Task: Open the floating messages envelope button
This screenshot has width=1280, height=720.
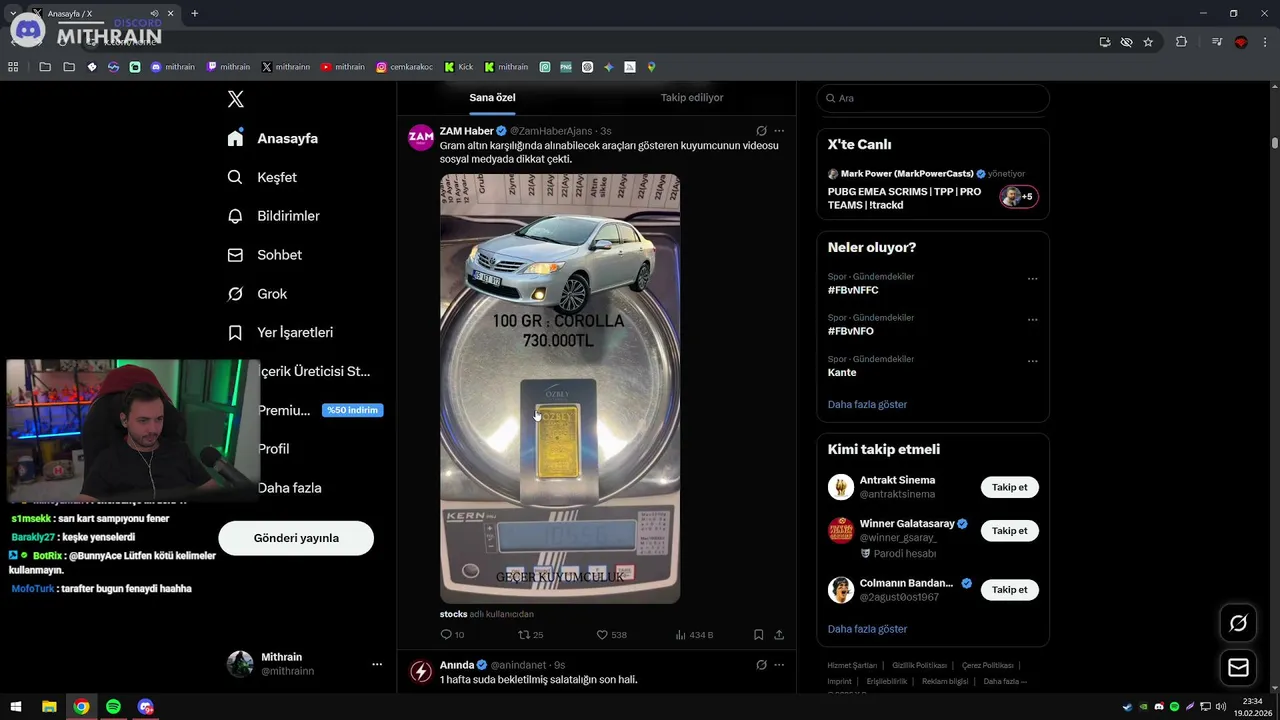Action: 1238,667
